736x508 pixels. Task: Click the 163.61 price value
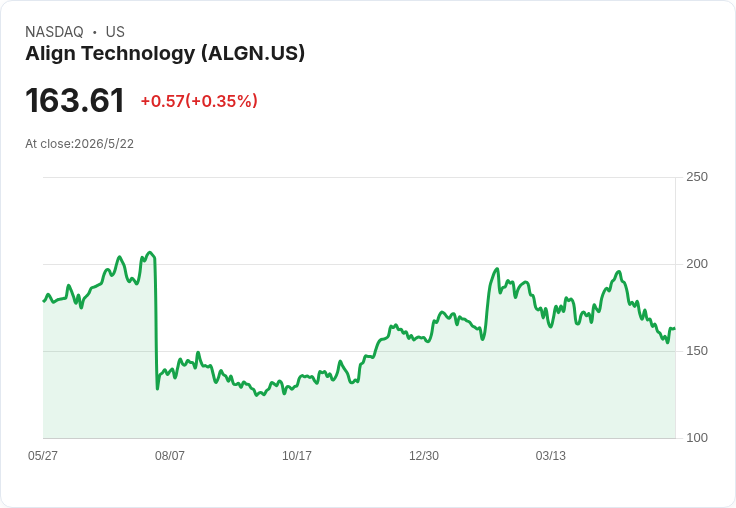(75, 100)
